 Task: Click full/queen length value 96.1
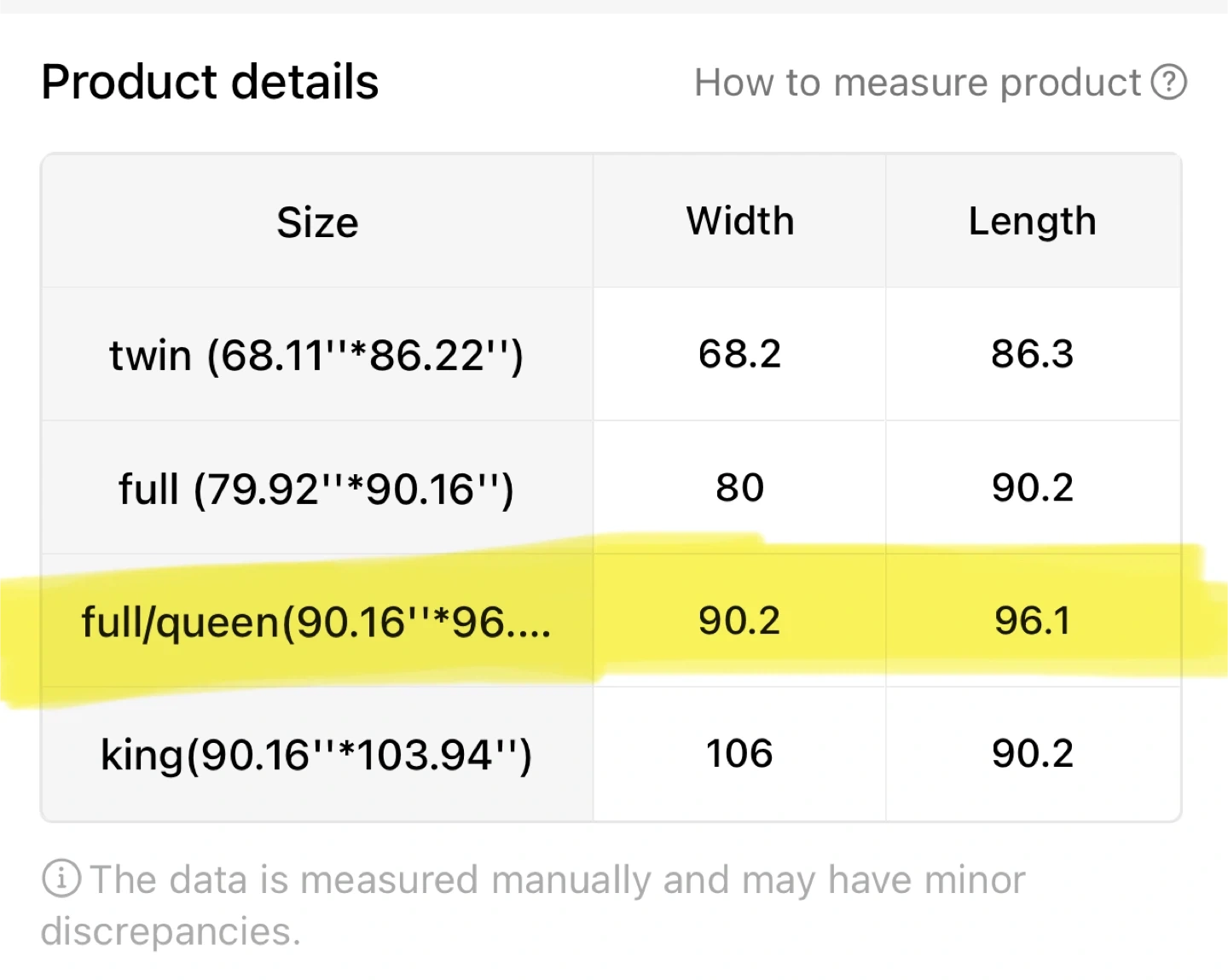pyautogui.click(x=1032, y=621)
